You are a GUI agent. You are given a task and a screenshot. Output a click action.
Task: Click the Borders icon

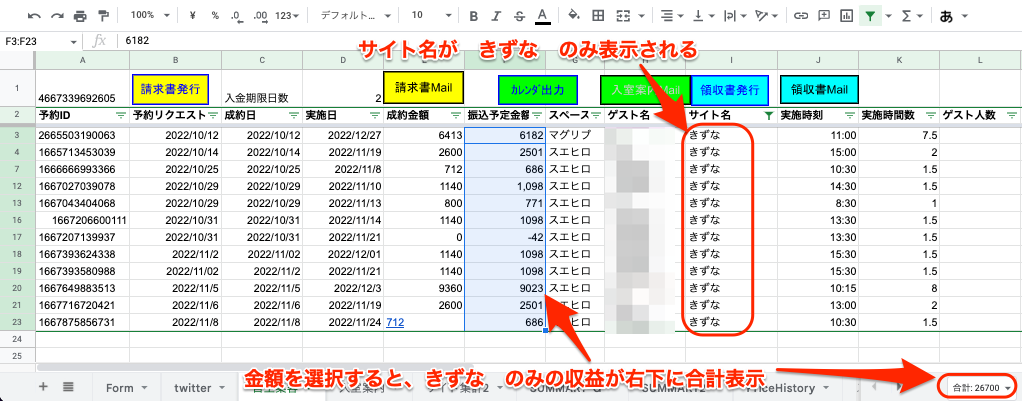(x=598, y=16)
